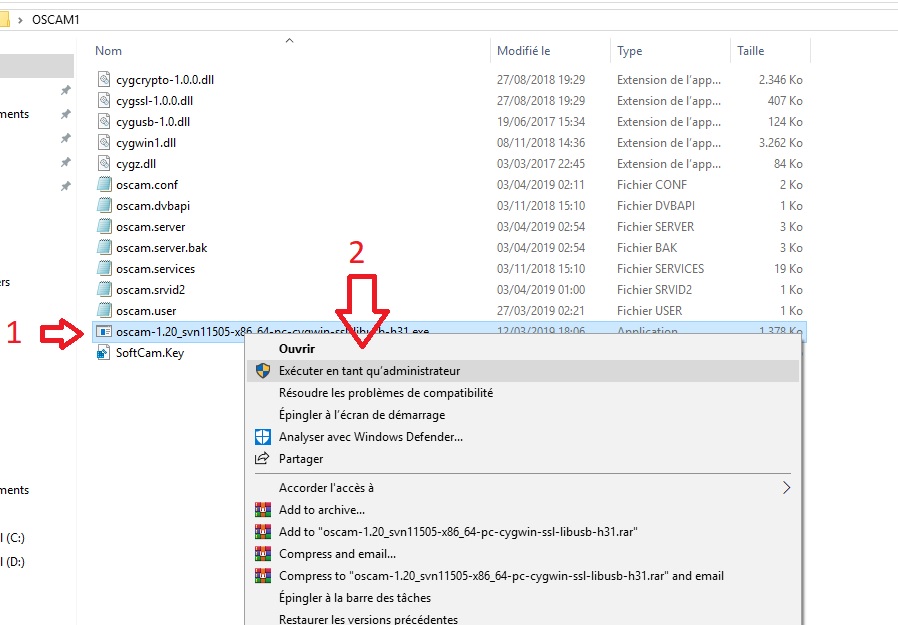898x625 pixels.
Task: Select Compress to oscam rar and email
Action: coord(501,575)
